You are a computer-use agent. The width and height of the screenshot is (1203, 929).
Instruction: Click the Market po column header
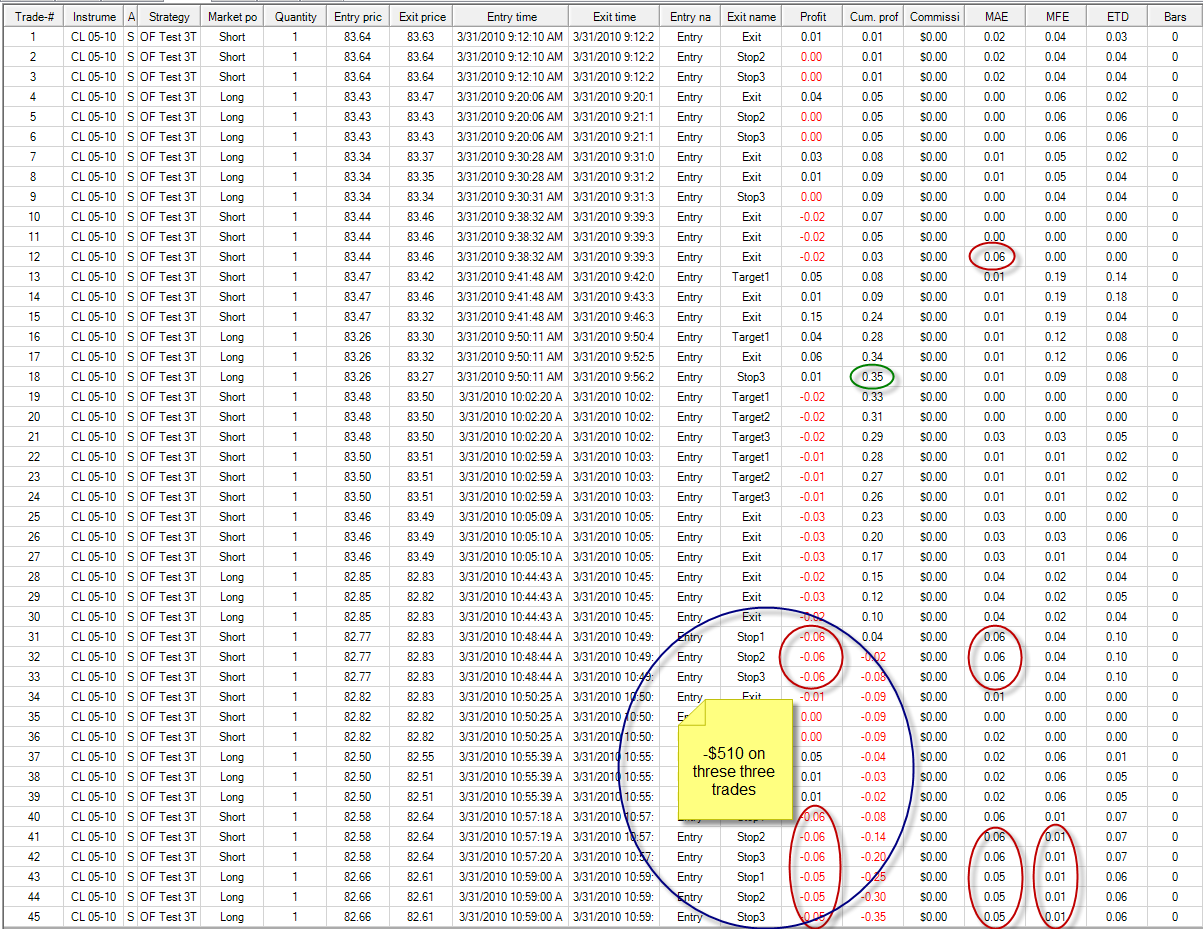pos(232,17)
